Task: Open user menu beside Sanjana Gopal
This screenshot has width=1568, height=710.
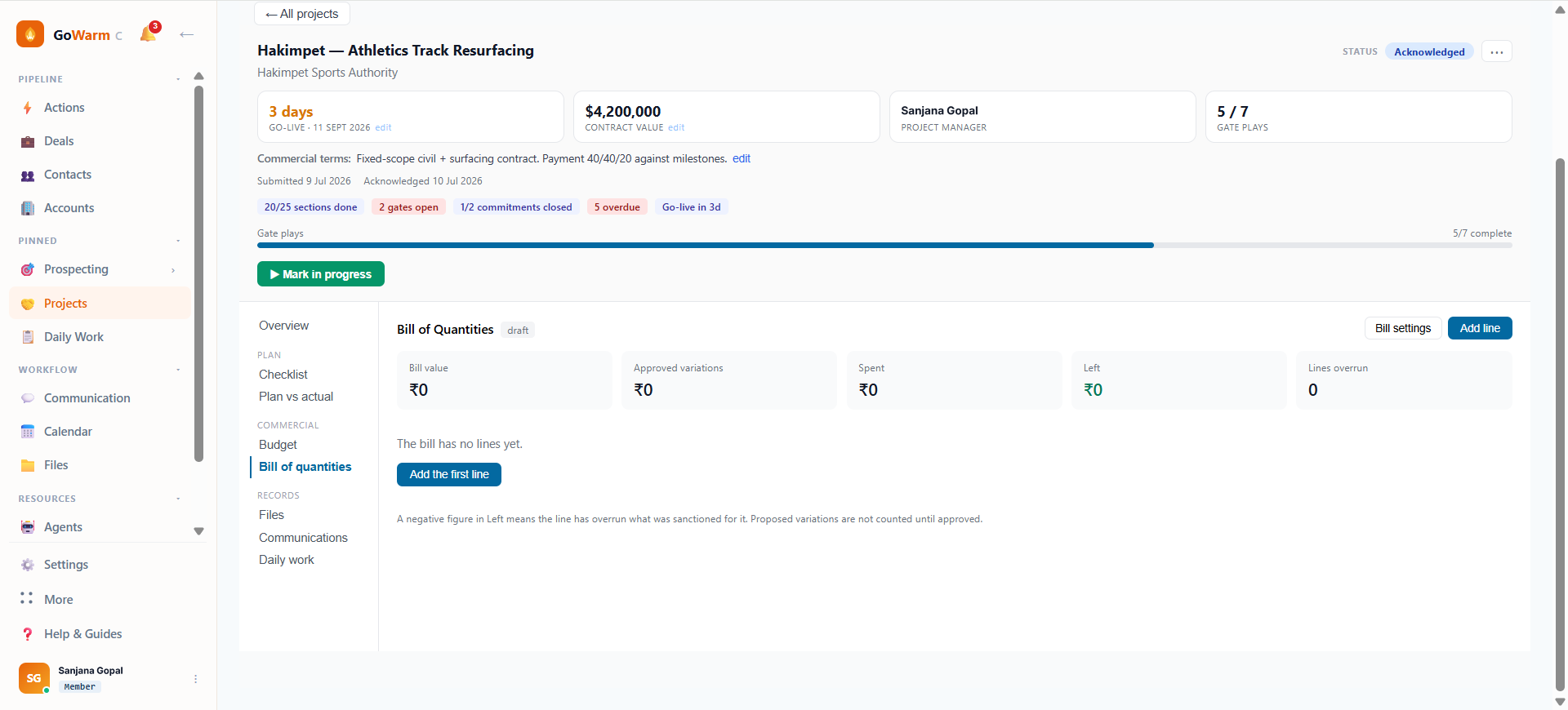Action: pyautogui.click(x=195, y=679)
